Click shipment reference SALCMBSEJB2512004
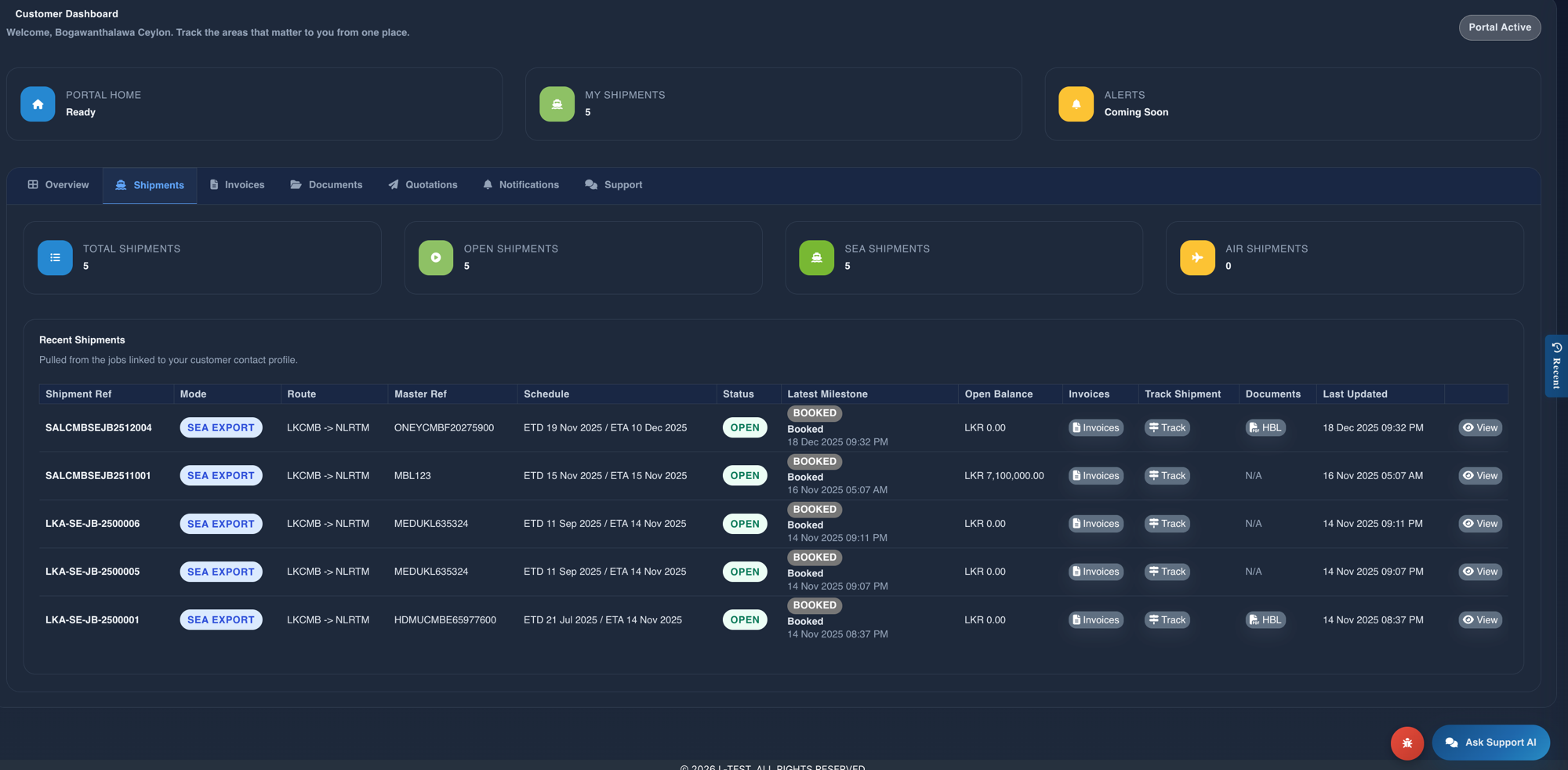 99,428
